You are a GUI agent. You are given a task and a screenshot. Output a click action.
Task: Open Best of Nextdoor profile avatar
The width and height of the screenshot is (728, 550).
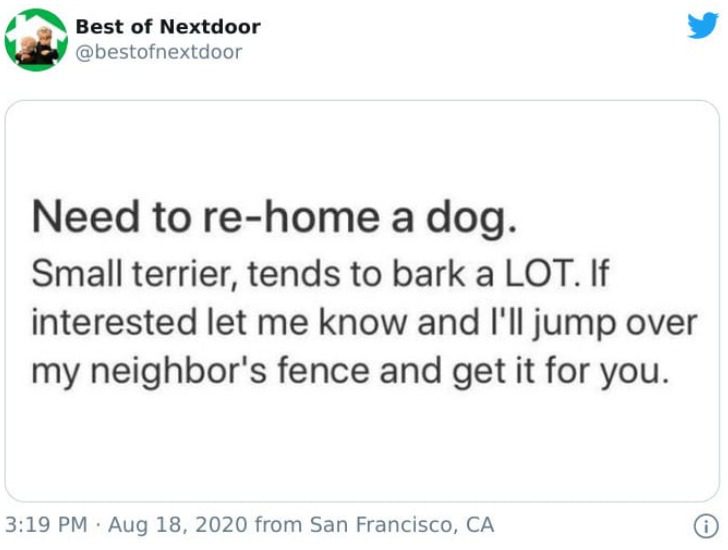[36, 40]
